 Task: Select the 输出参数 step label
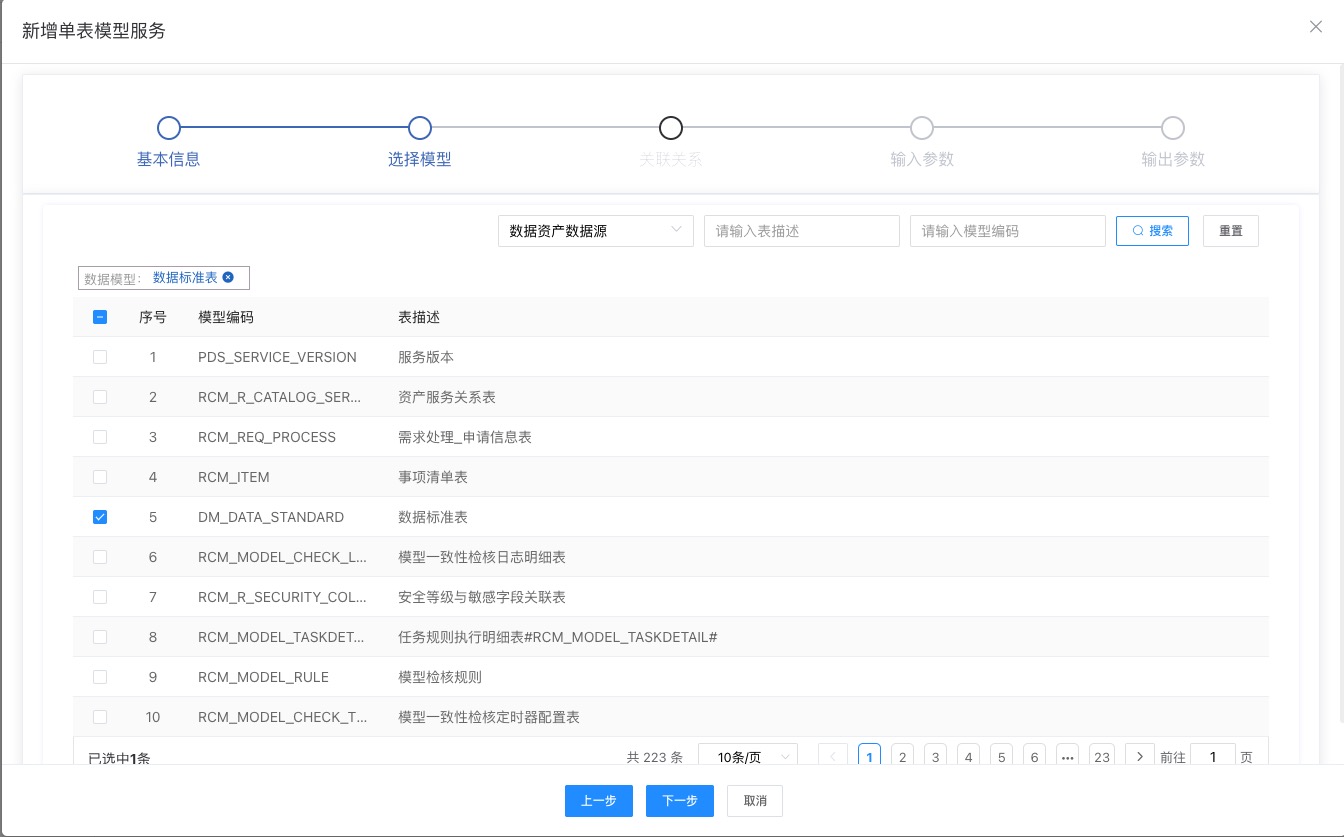pyautogui.click(x=1173, y=159)
